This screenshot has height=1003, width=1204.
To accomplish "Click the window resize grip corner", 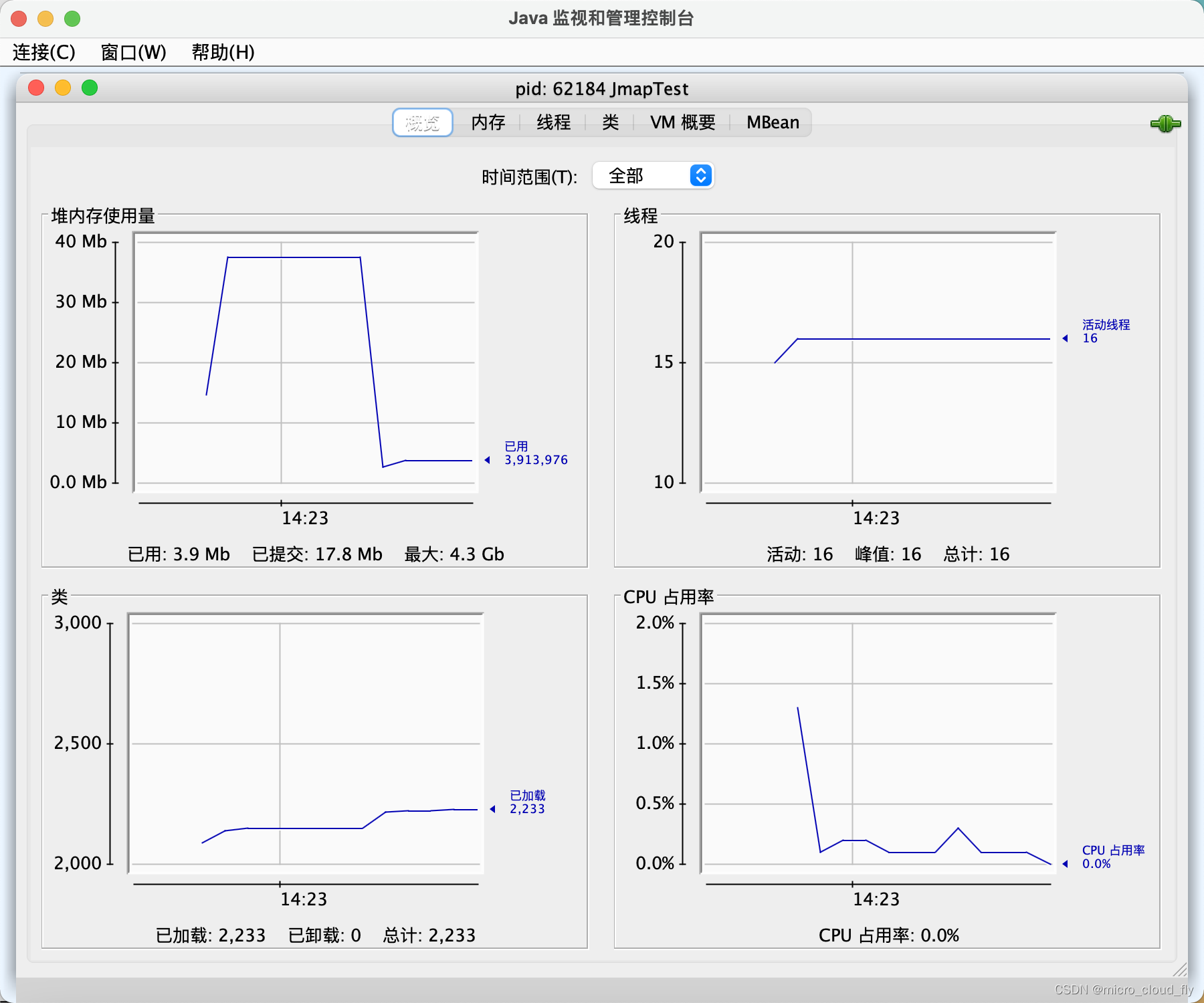I will (1180, 970).
